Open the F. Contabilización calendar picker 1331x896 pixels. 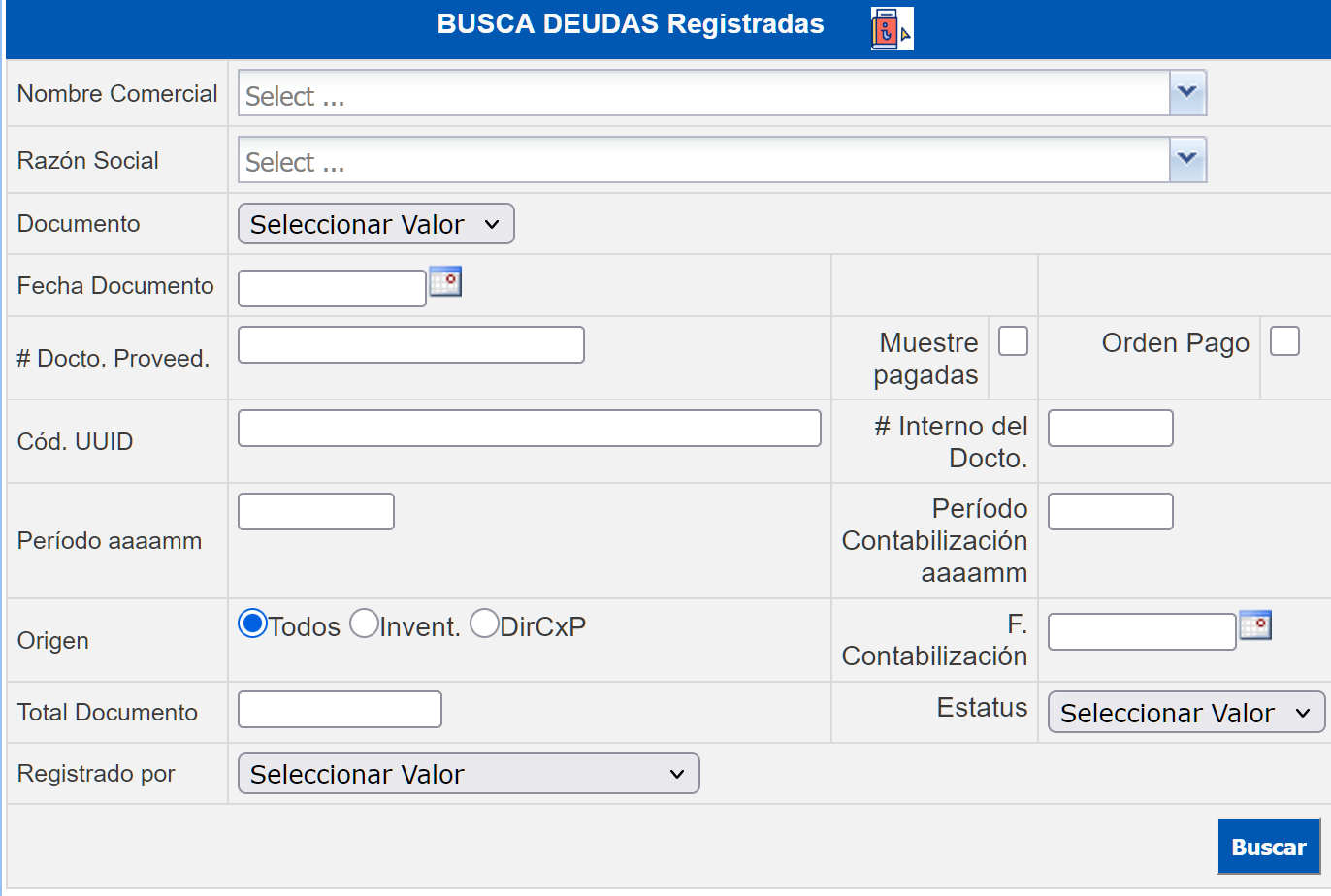(1255, 625)
